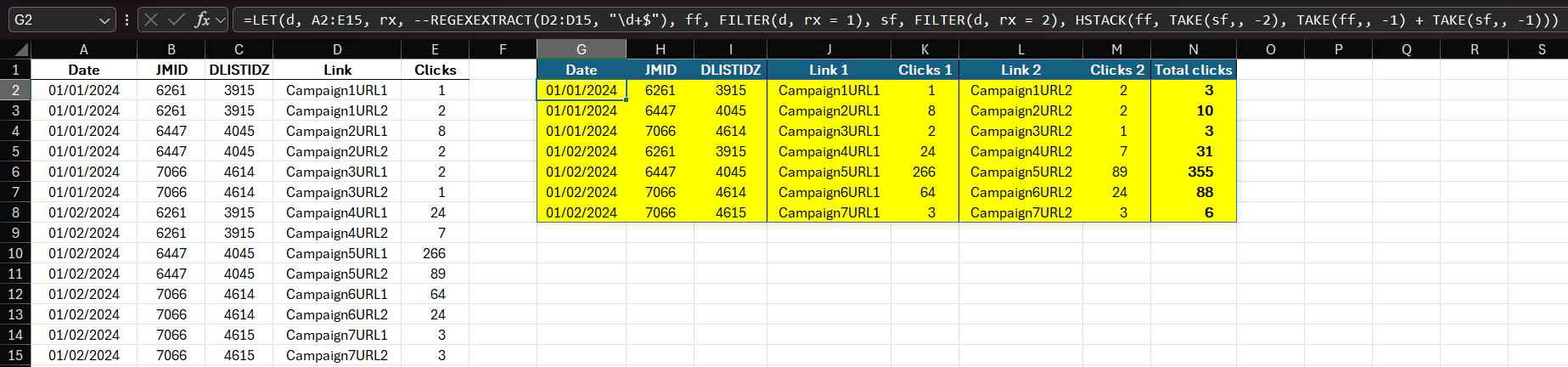
Task: Open the Name Box dropdown arrow
Action: click(x=104, y=20)
